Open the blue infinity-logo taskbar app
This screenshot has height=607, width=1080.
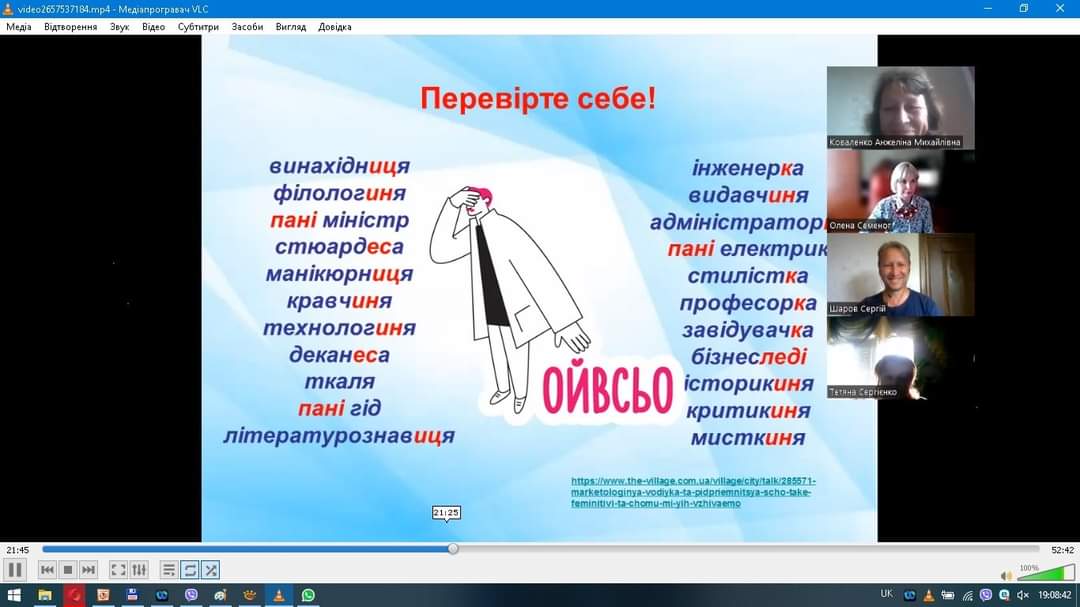[x=162, y=595]
